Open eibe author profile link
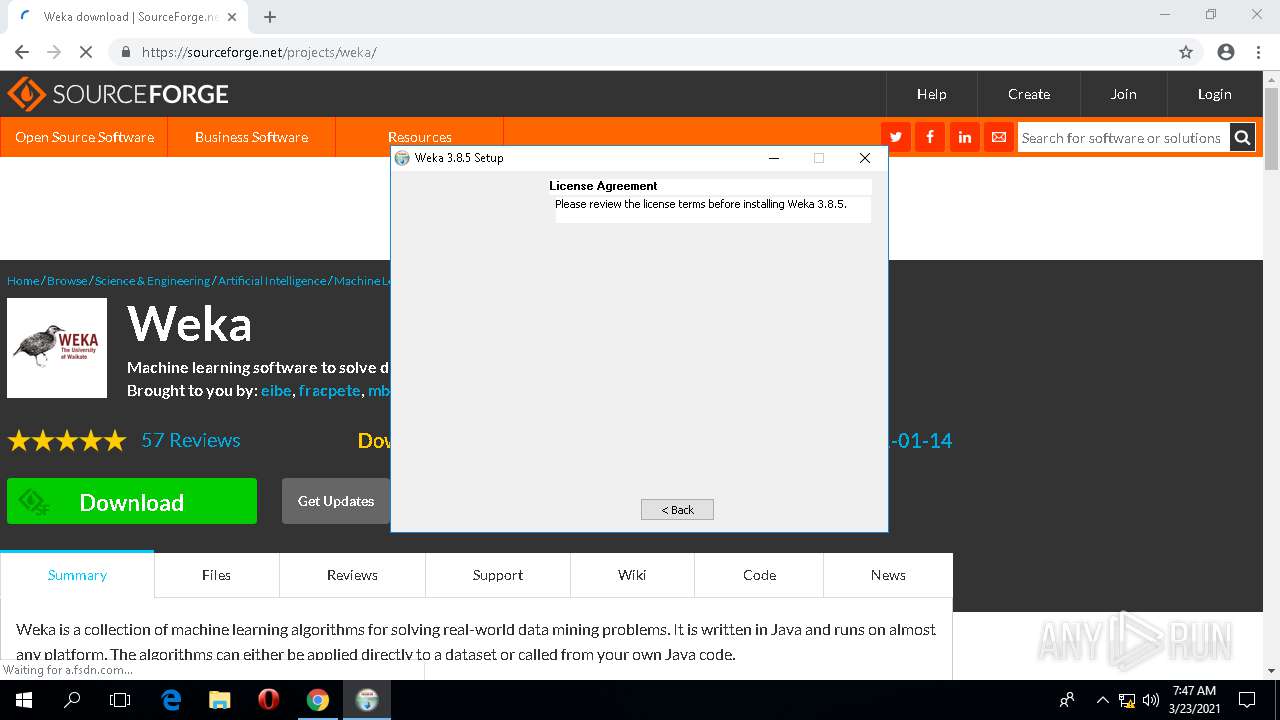This screenshot has height=720, width=1280. coord(276,390)
